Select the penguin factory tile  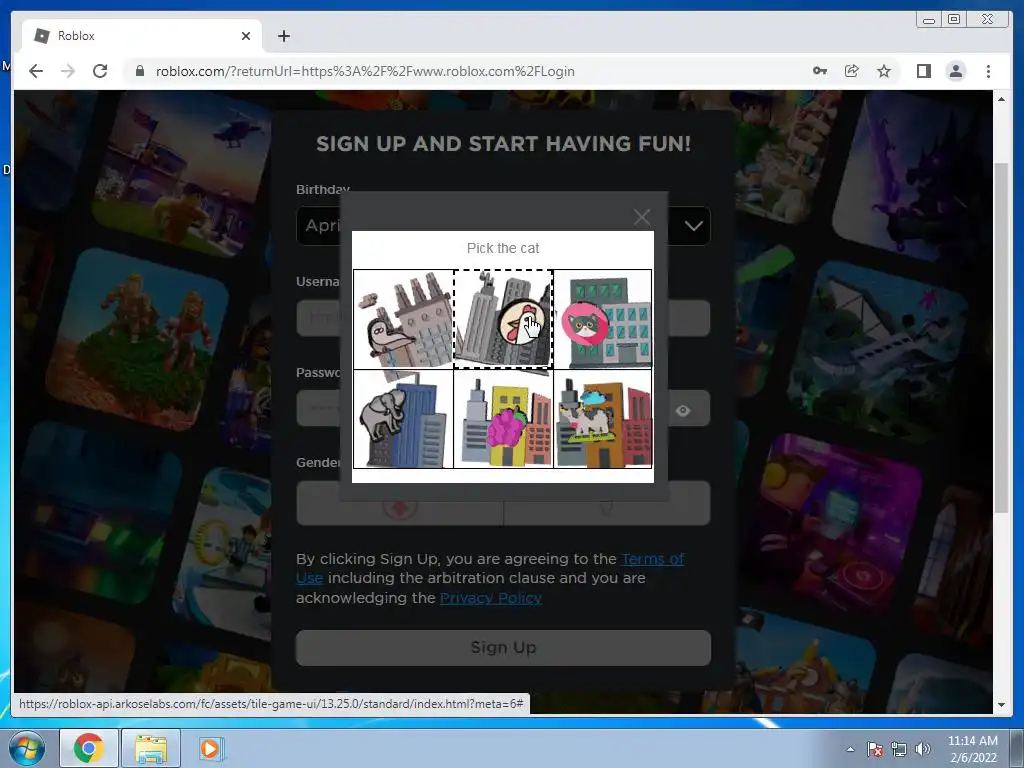404,319
